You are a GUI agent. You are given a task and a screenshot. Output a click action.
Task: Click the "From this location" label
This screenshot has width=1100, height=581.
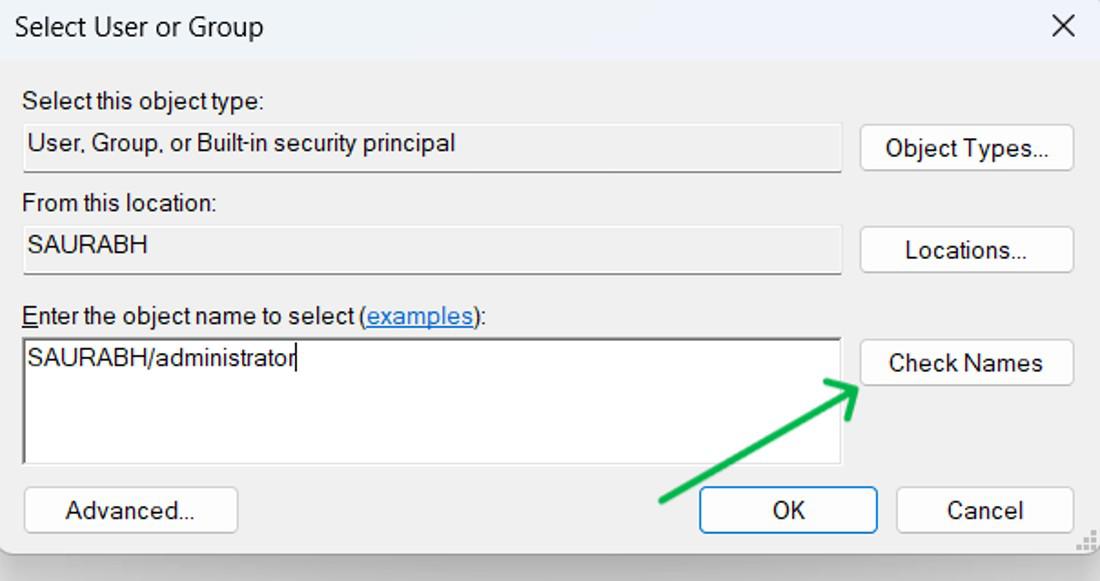pos(119,203)
